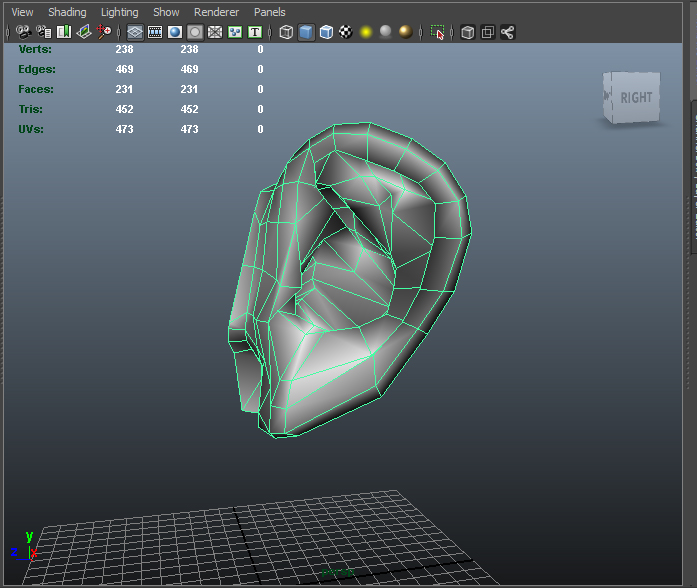The image size is (697, 588).
Task: Expand the Lighting menu
Action: (120, 12)
